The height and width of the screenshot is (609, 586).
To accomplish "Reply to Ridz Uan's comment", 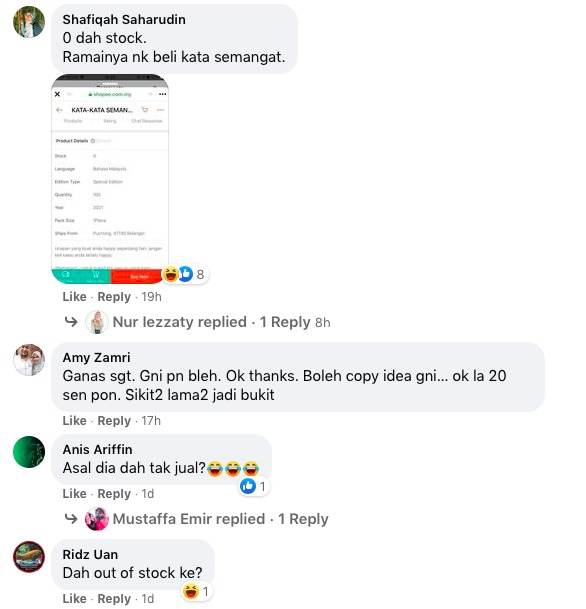I will [x=114, y=599].
